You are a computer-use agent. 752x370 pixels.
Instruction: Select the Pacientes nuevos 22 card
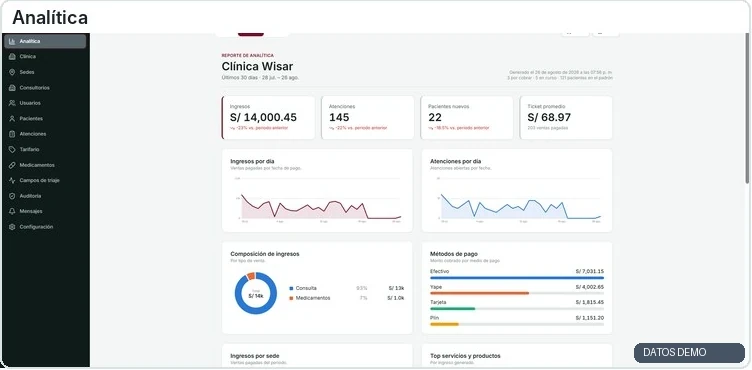pyautogui.click(x=467, y=118)
